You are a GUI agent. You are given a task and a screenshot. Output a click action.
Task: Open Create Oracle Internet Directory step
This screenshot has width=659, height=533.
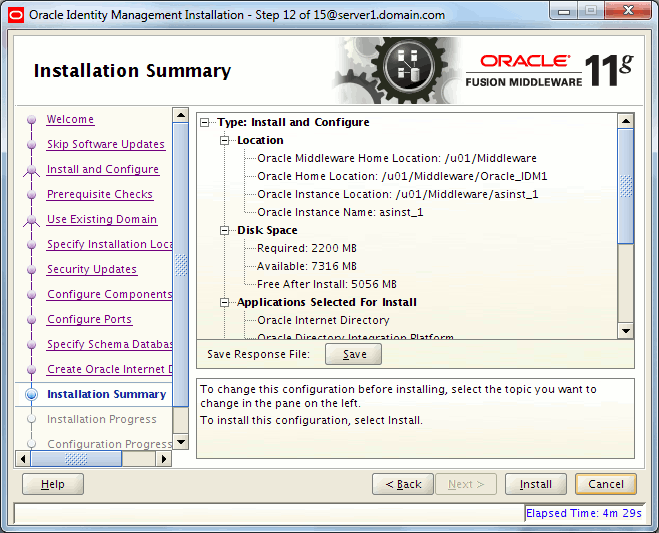(x=109, y=369)
